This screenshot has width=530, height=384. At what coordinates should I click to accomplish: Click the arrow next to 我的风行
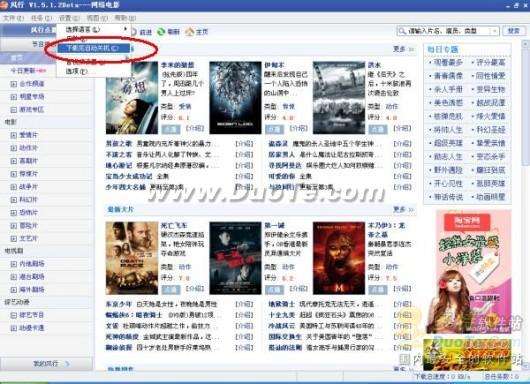(67, 364)
